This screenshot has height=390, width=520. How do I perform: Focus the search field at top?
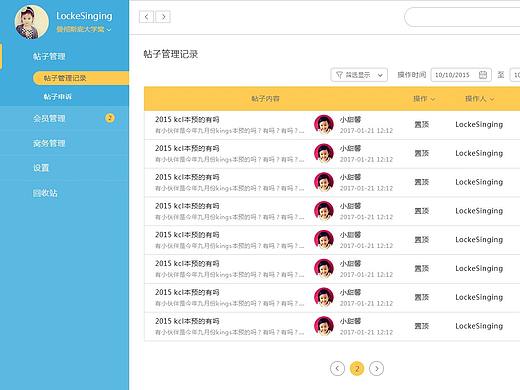coord(462,17)
